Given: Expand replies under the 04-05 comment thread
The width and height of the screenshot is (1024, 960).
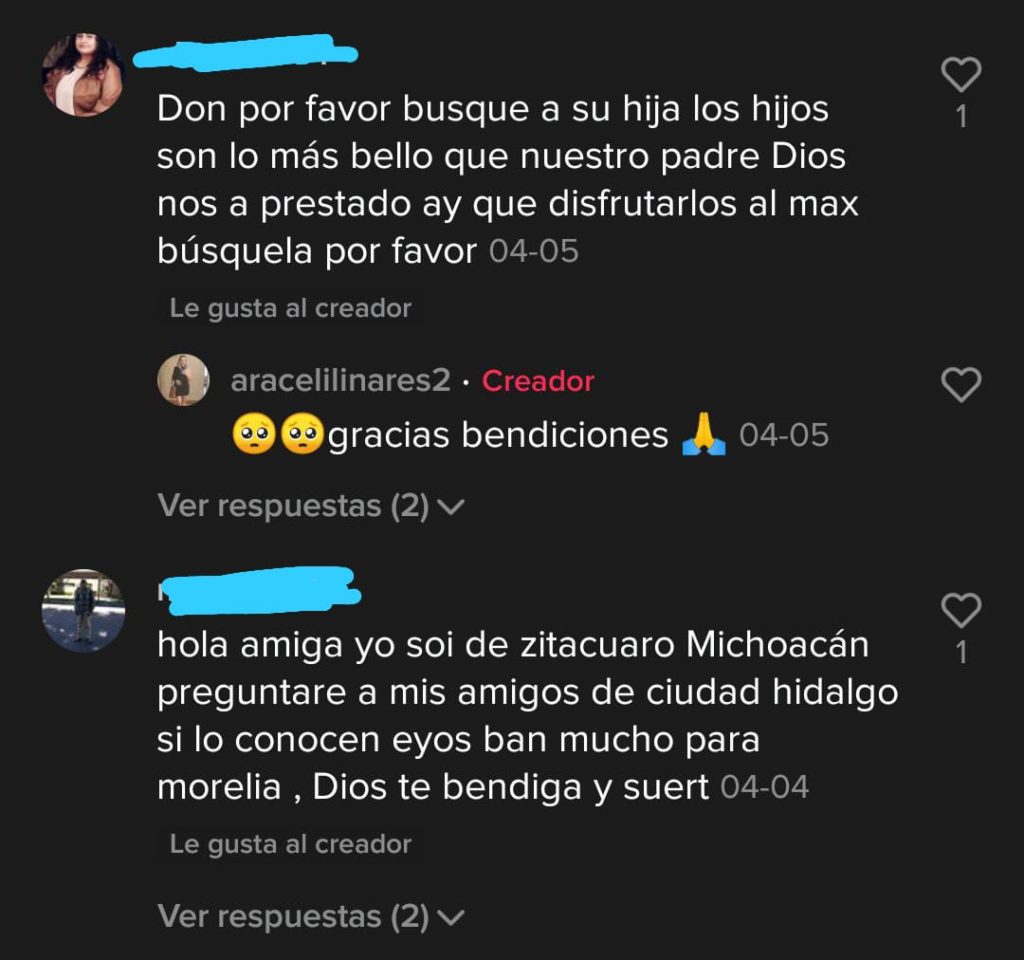Looking at the screenshot, I should pos(311,506).
